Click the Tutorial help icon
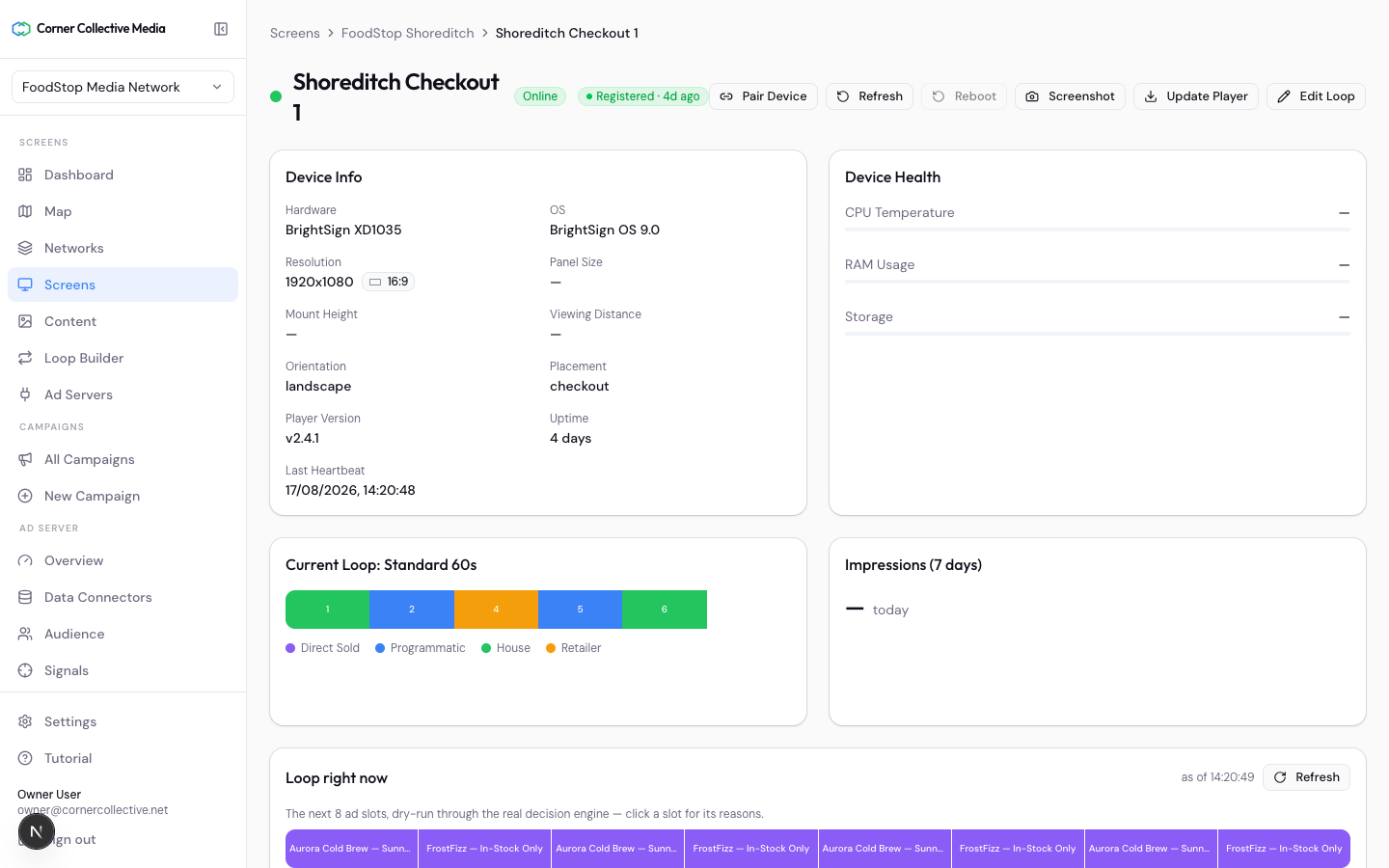Screen dimensions: 1389x868 tap(25, 758)
